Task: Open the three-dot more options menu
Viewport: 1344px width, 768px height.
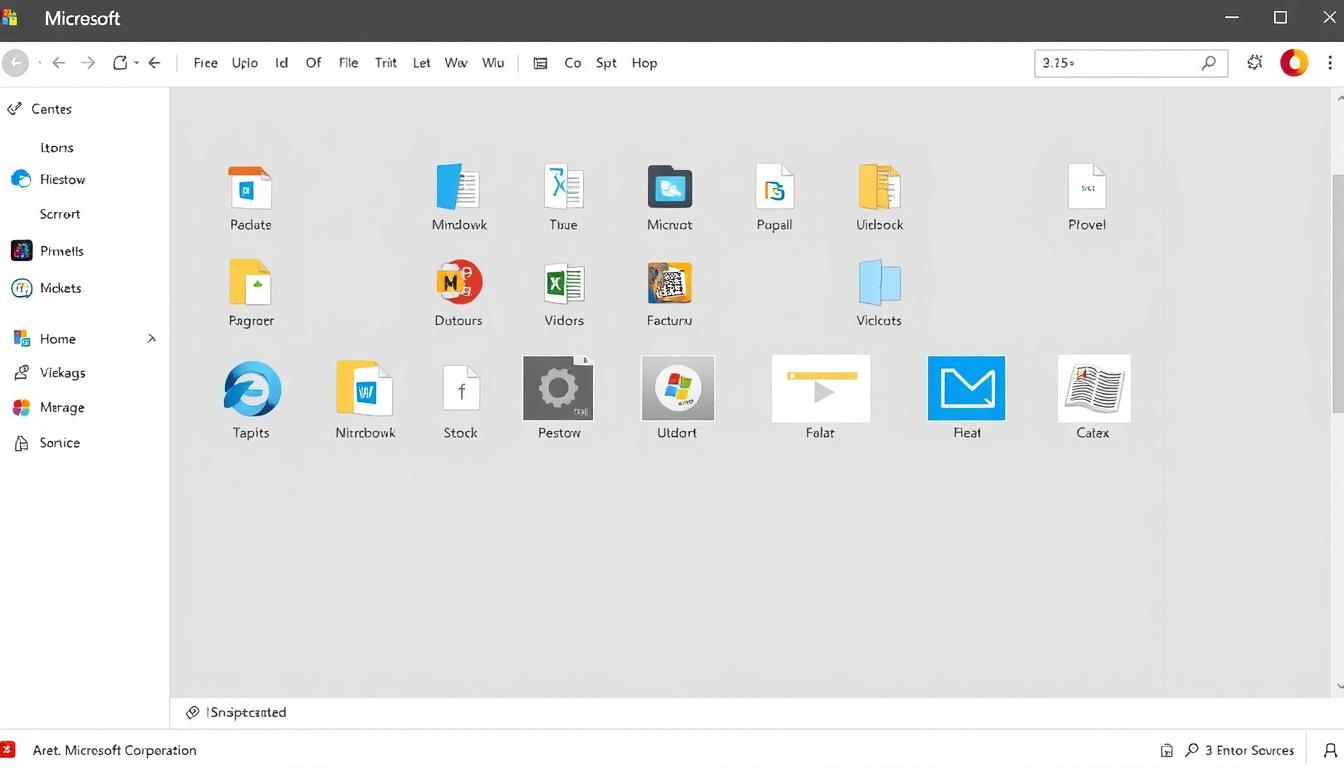Action: 1330,63
